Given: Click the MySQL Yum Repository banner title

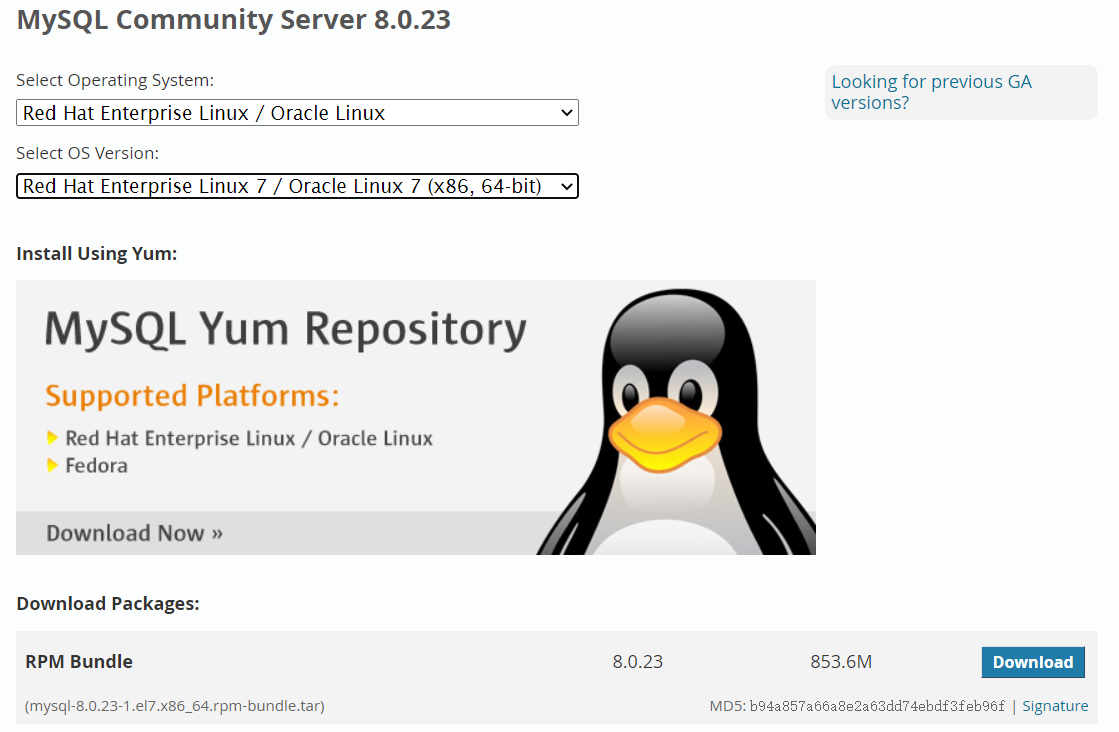Looking at the screenshot, I should (x=285, y=330).
